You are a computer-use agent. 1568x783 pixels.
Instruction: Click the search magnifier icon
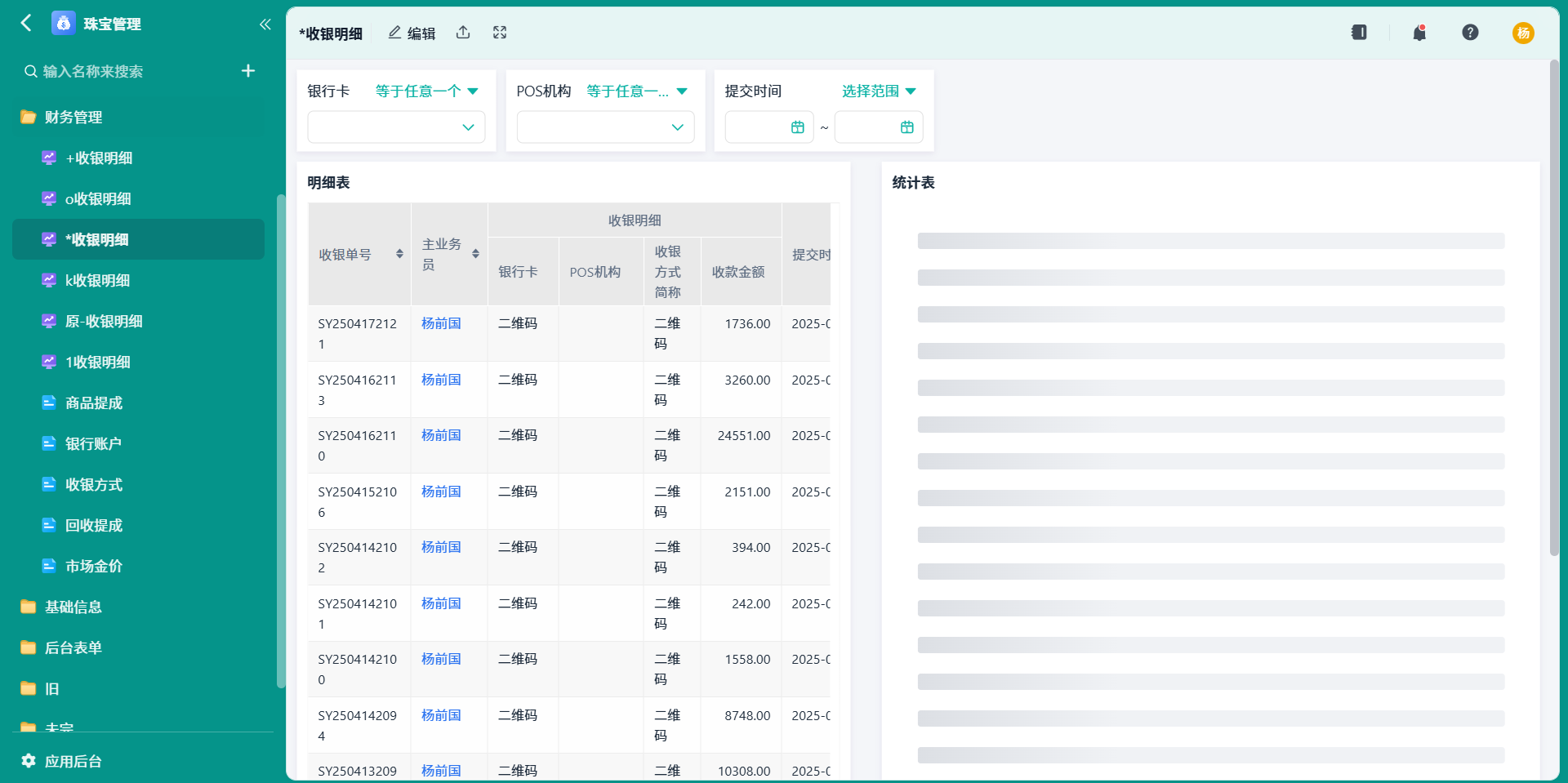pyautogui.click(x=31, y=72)
